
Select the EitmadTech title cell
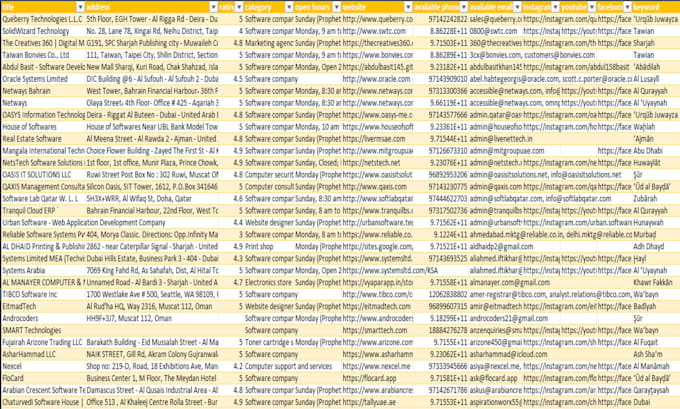coord(42,306)
